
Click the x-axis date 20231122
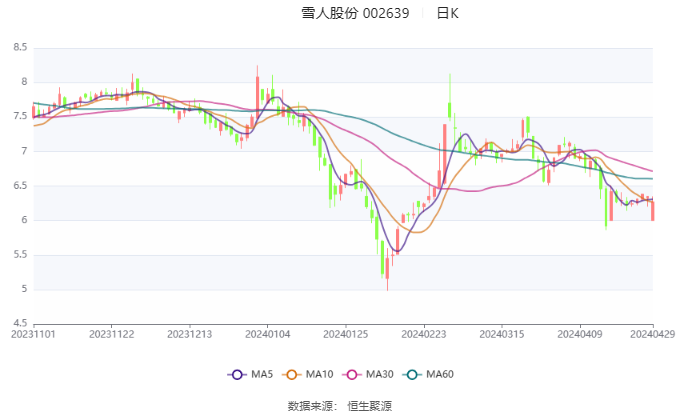111,334
